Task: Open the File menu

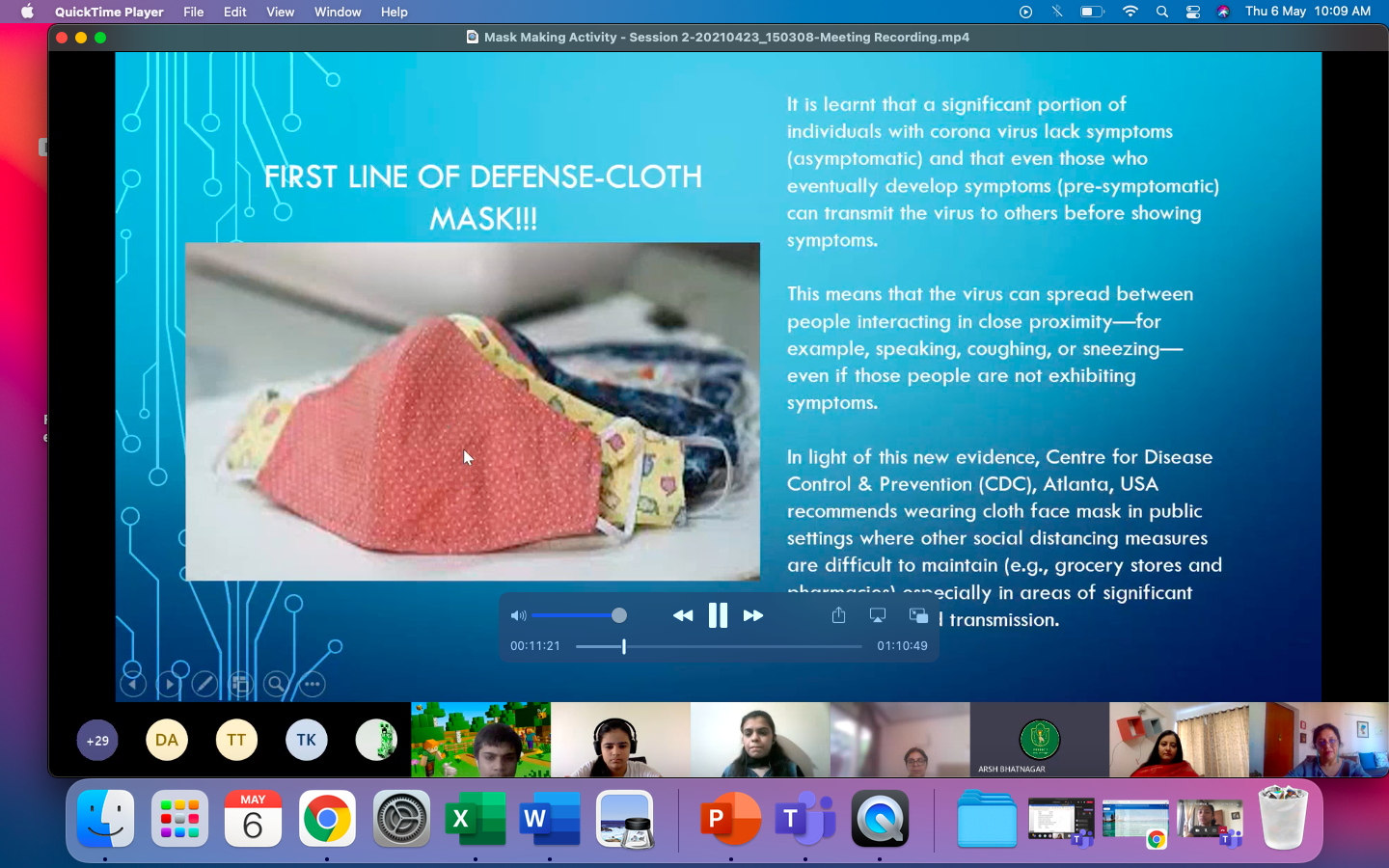Action: click(194, 12)
